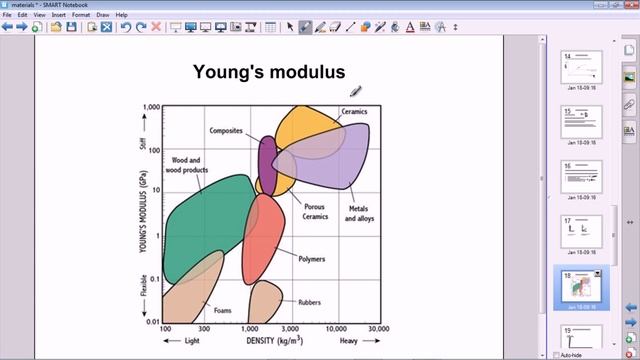Insert a table

click(x=270, y=27)
